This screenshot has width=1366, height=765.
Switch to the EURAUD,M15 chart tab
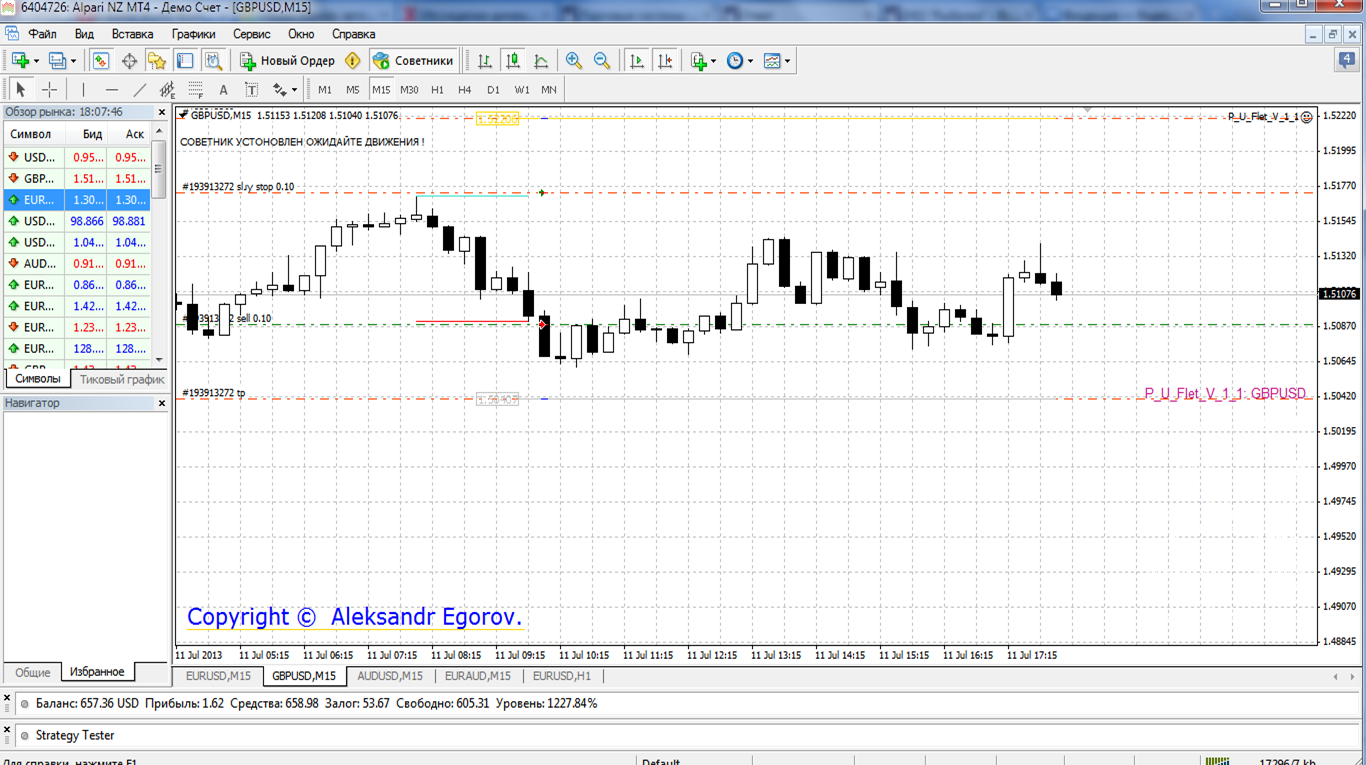tap(478, 676)
